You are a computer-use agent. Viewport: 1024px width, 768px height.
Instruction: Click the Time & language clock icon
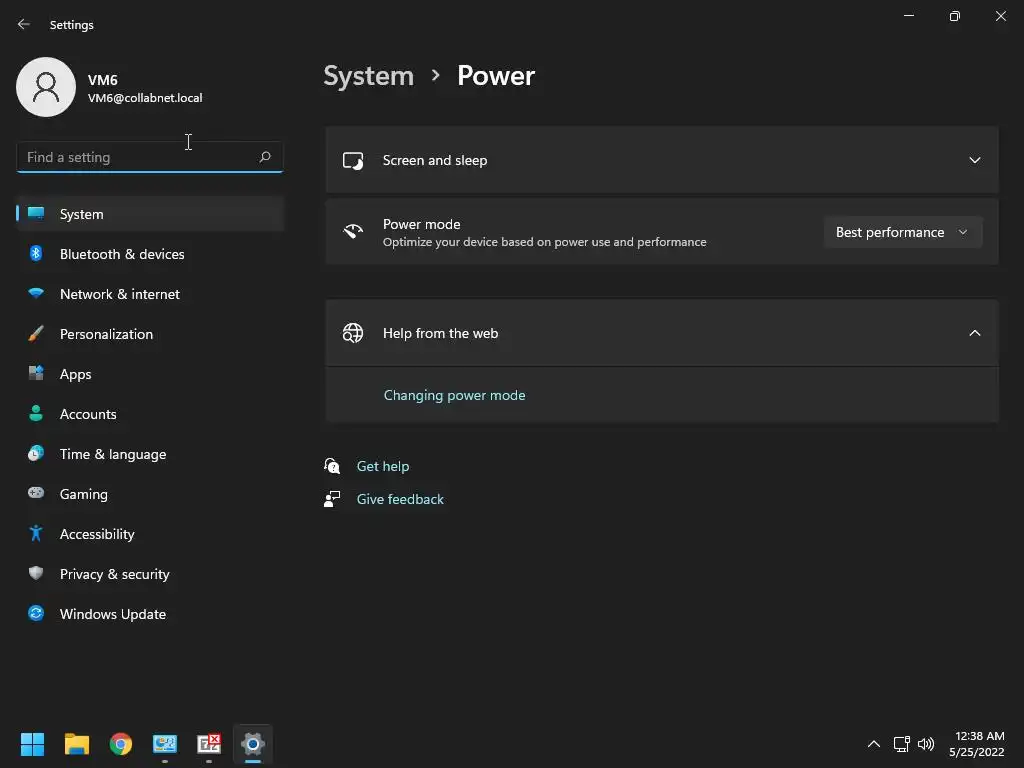(36, 453)
